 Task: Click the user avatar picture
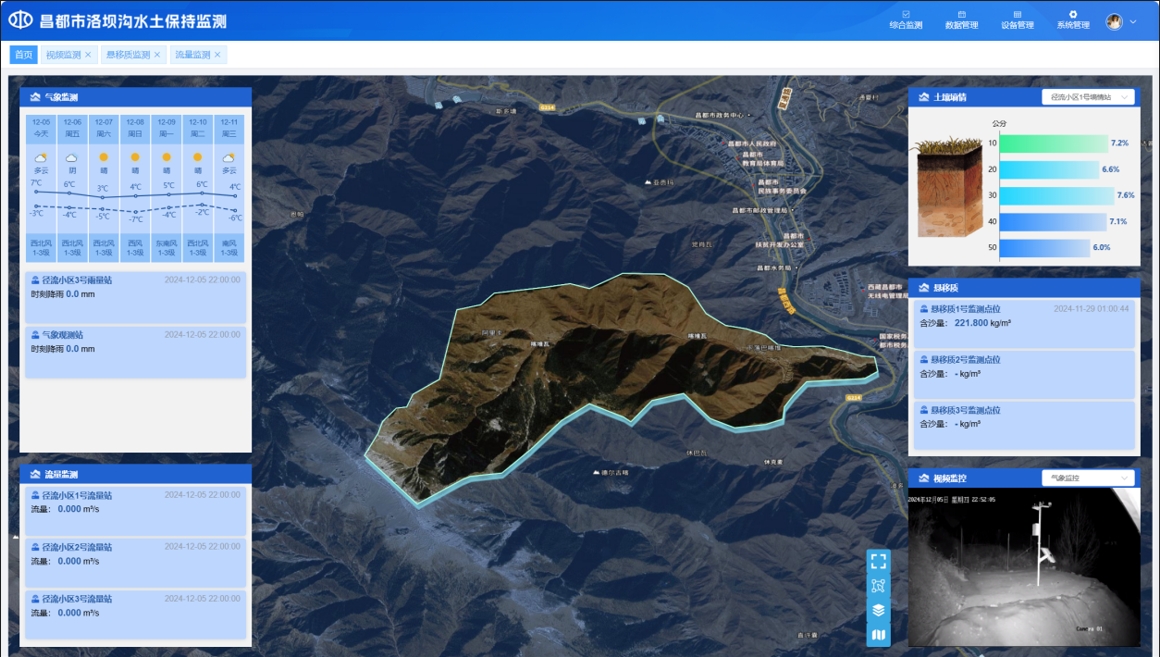tap(1114, 21)
